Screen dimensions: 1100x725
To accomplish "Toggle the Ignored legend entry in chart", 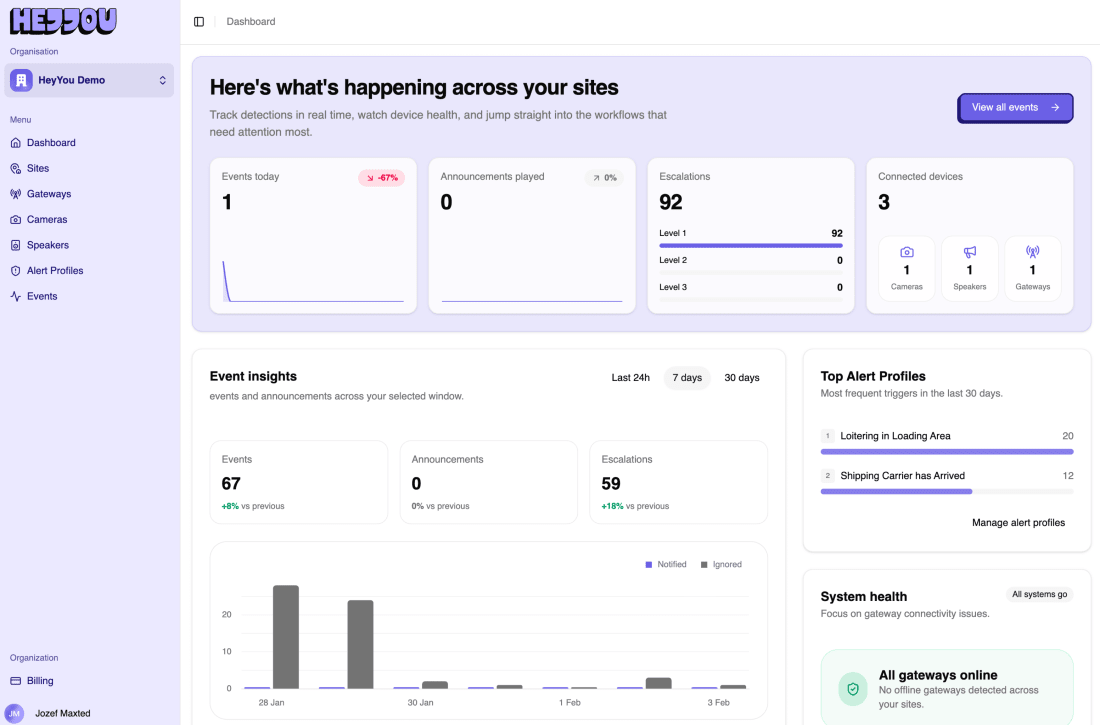I will point(721,564).
